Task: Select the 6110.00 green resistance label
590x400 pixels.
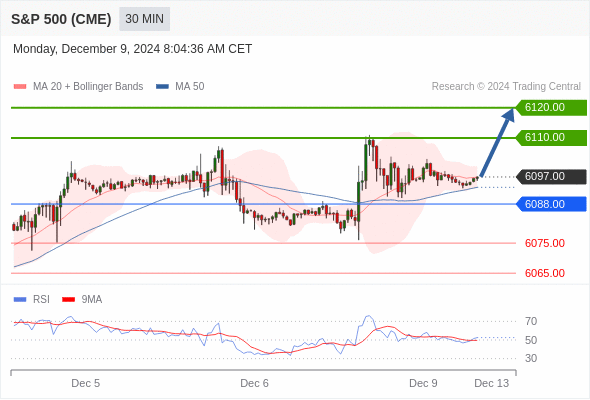Action: 551,138
